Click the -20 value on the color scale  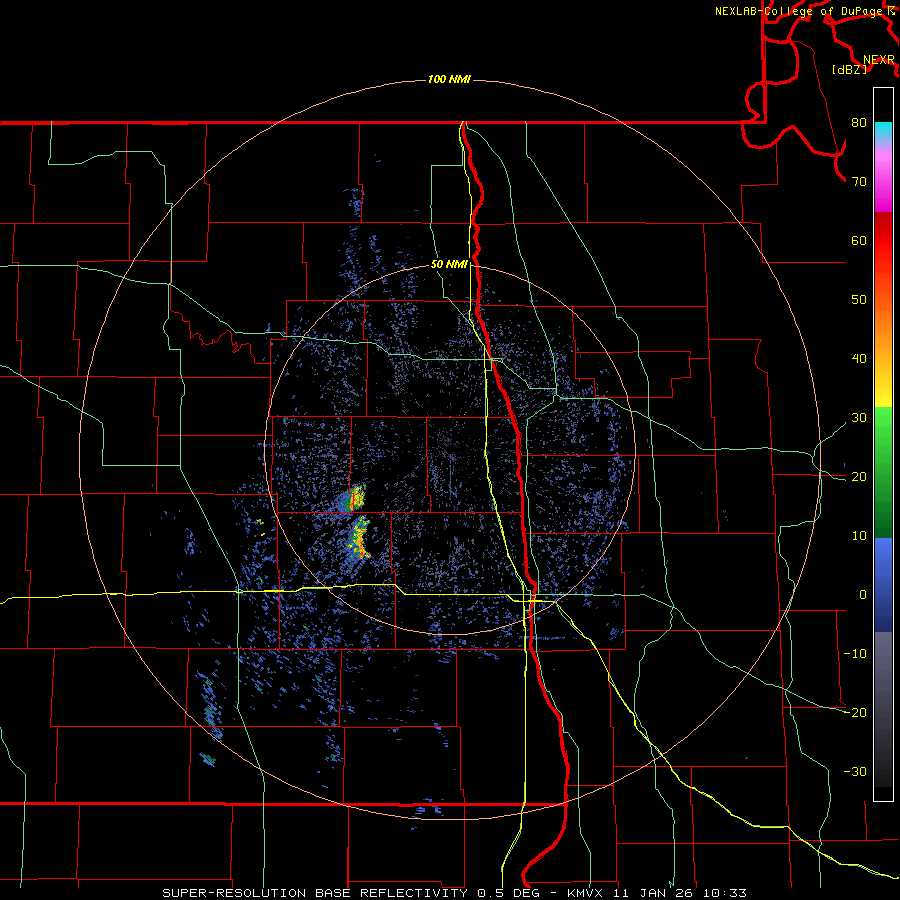(x=855, y=713)
